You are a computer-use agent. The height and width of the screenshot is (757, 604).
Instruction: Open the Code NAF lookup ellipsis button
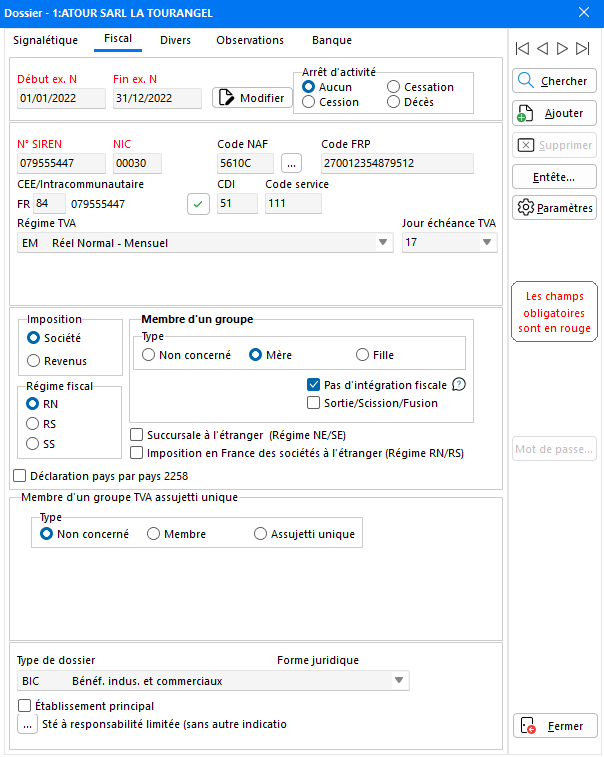[291, 163]
